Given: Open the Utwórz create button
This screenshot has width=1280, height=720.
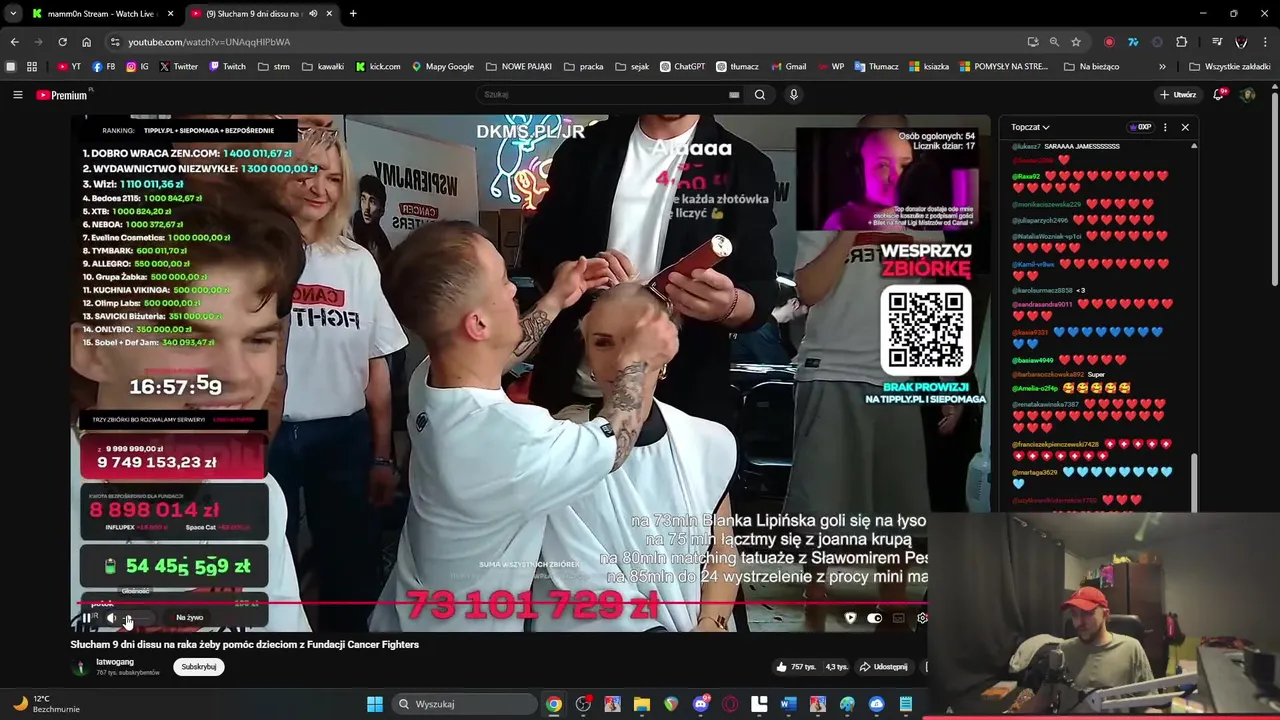Looking at the screenshot, I should pos(1178,95).
